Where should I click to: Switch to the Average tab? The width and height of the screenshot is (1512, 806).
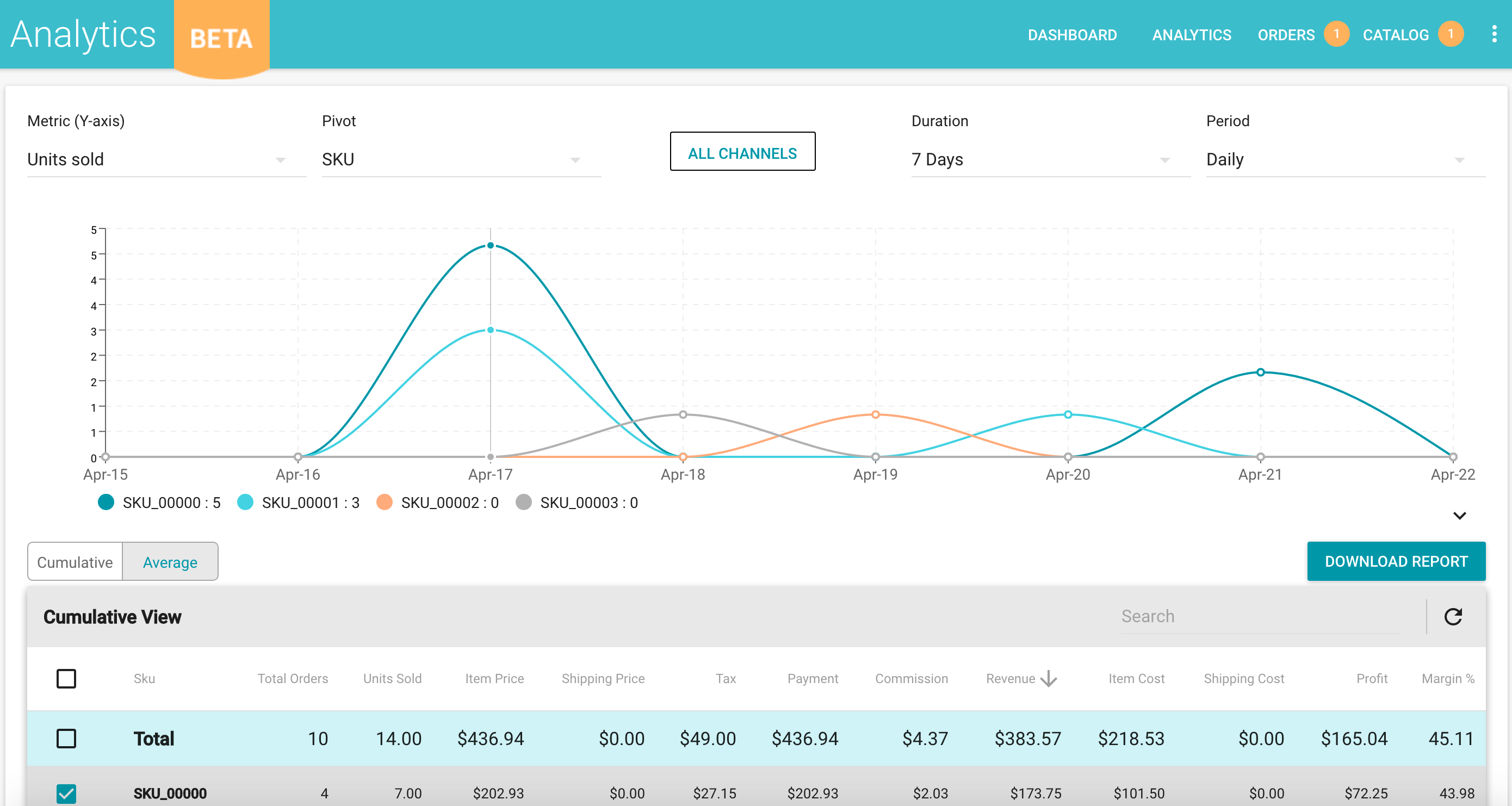pyautogui.click(x=170, y=562)
